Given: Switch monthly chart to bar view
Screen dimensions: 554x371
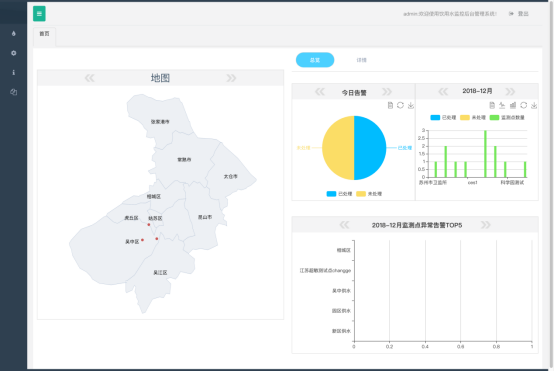Looking at the screenshot, I should (513, 105).
